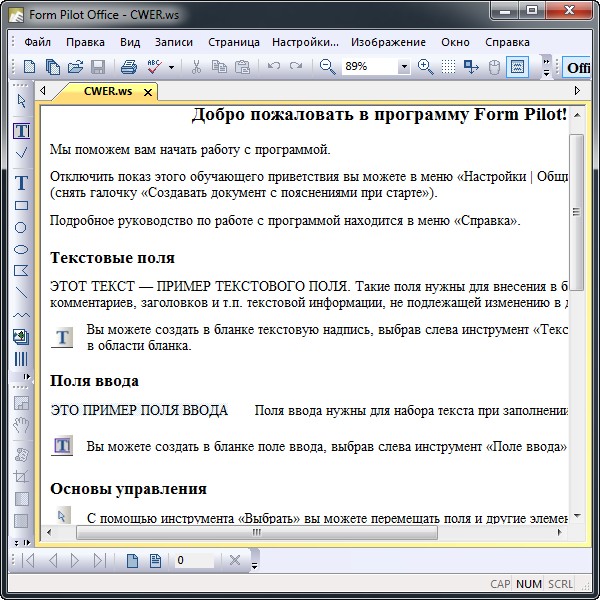Image resolution: width=600 pixels, height=600 pixels.
Task: Expand the bottom record toolbar options
Action: tap(254, 562)
